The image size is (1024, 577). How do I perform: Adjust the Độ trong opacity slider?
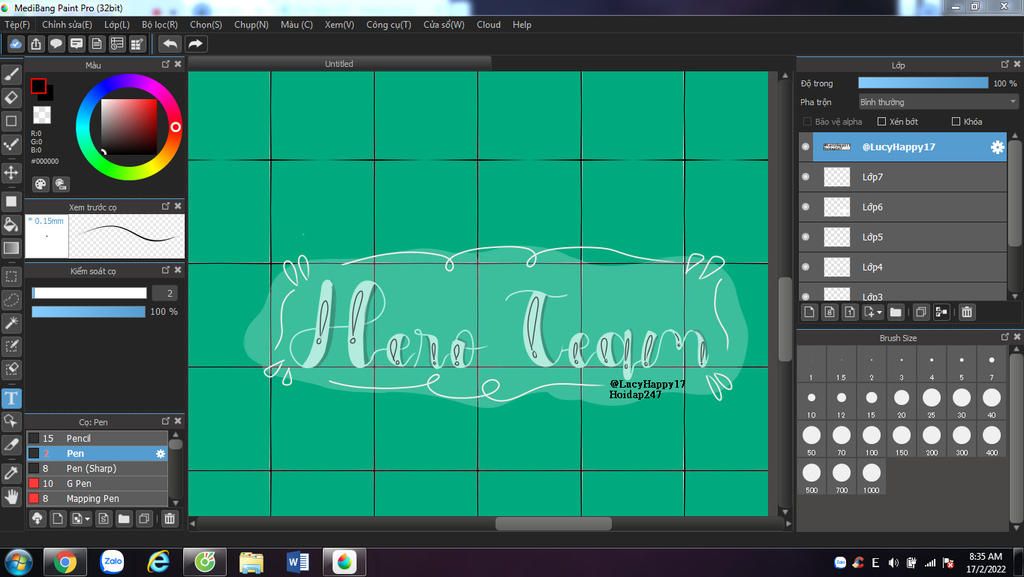(923, 83)
